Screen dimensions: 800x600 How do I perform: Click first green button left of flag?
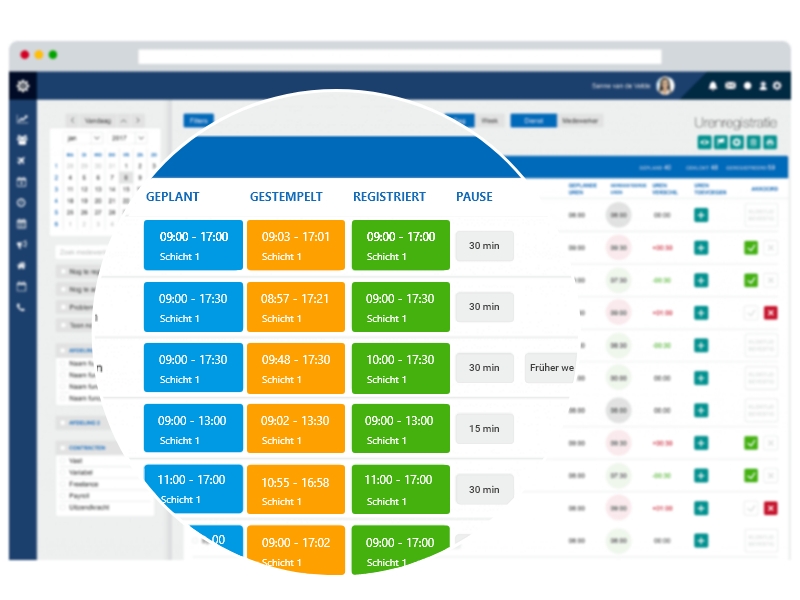pos(705,142)
